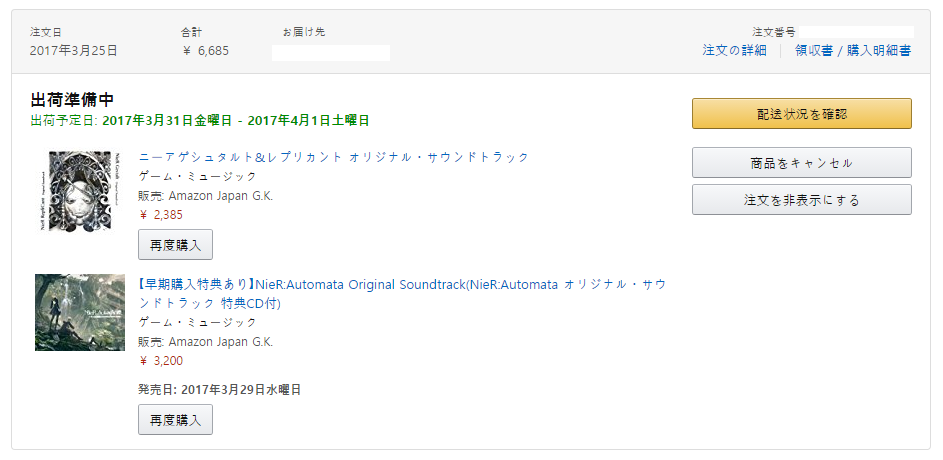Viewport: 943px width, 460px height.
Task: Click the 配送状況を確認 button
Action: click(802, 114)
